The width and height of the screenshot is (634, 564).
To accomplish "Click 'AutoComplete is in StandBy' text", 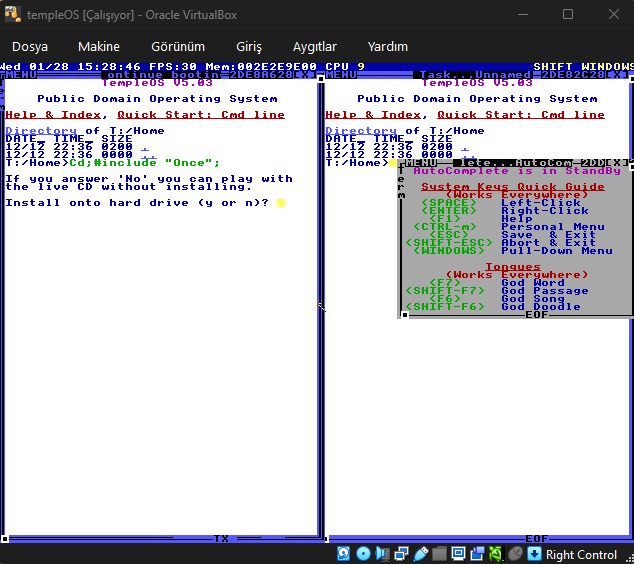I will tap(517, 171).
